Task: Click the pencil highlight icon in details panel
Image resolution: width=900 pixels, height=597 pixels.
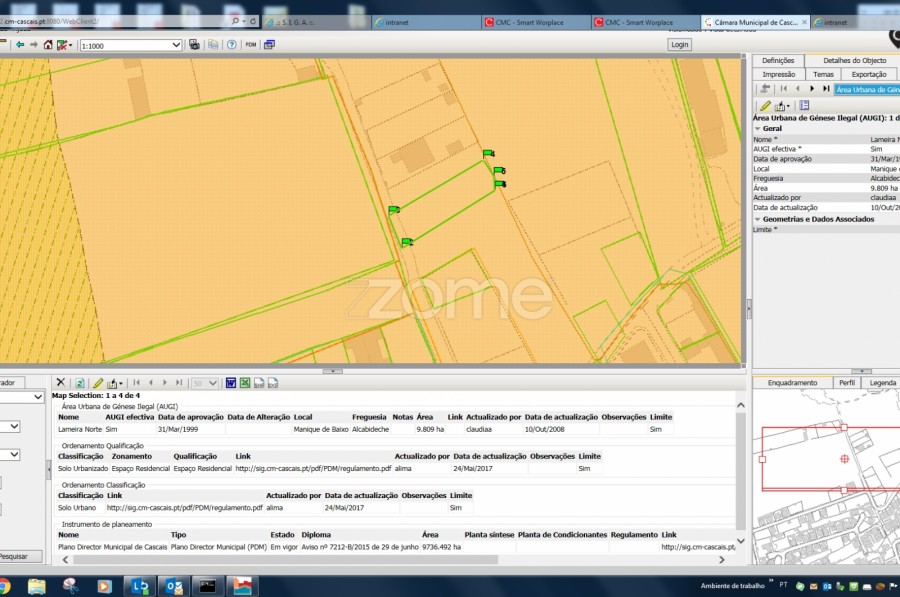Action: pos(765,105)
